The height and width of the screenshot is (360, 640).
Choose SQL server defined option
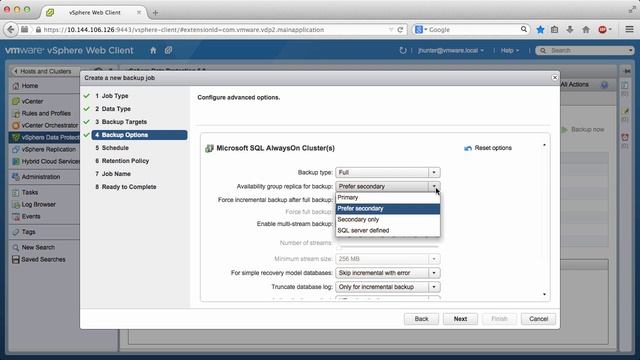388,231
